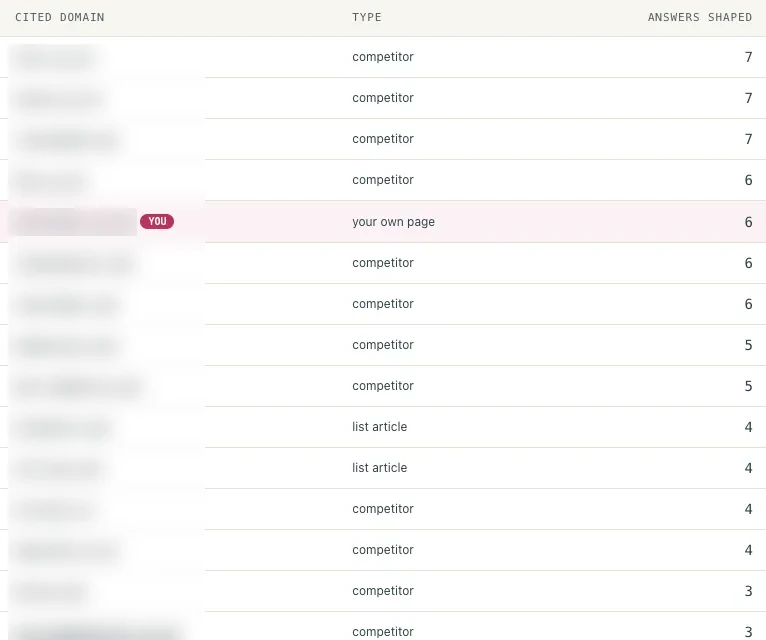The image size is (766, 640).
Task: Select the "your own page" type cell
Action: (393, 222)
